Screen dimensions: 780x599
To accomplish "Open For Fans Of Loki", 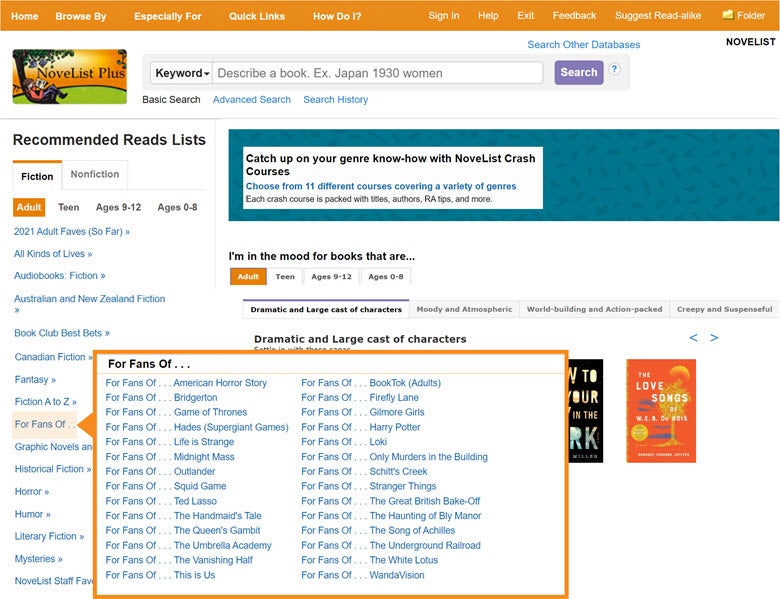I will tap(344, 442).
